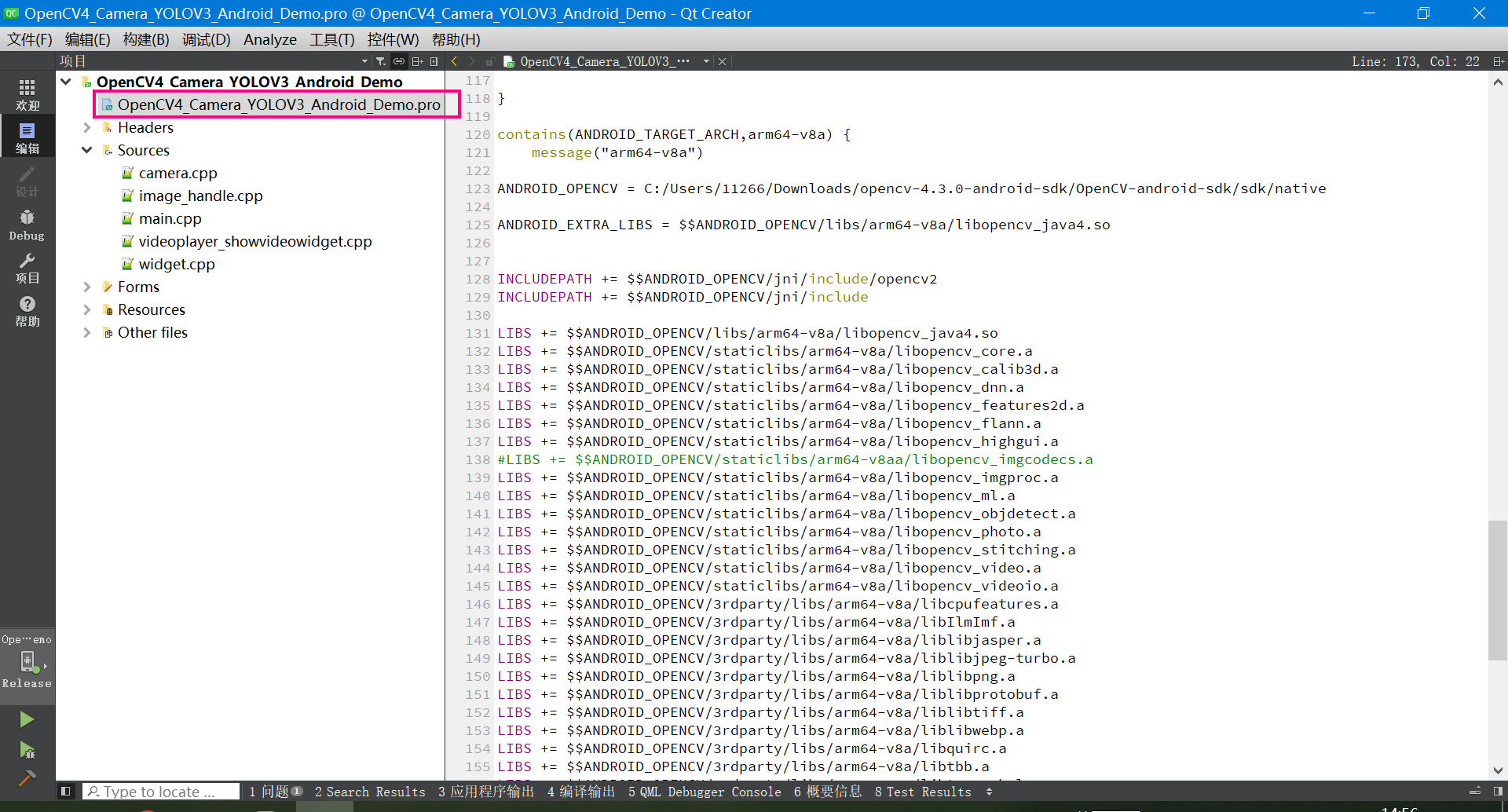Open widget.cpp from the Sources tree

177,265
